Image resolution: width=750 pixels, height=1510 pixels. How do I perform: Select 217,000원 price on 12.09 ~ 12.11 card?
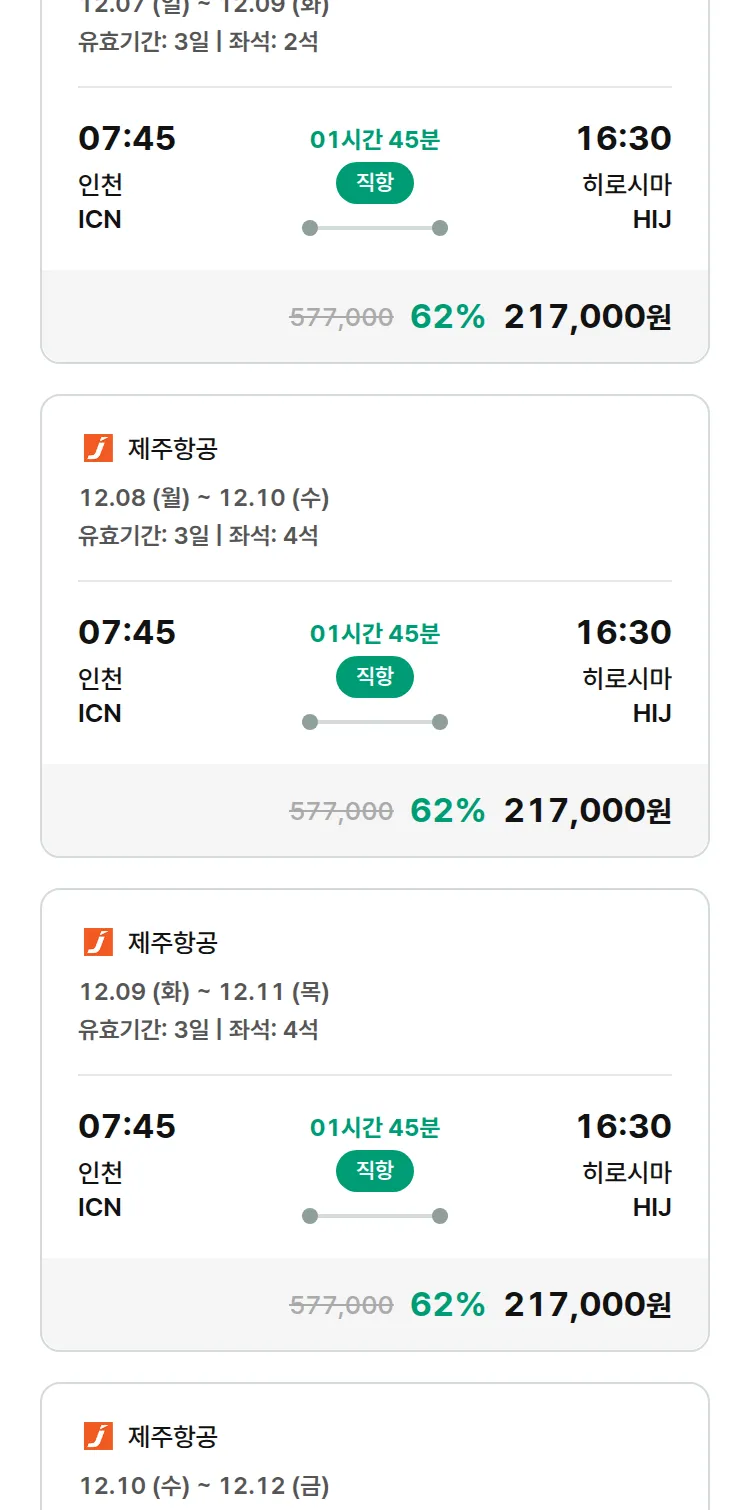tap(587, 1304)
